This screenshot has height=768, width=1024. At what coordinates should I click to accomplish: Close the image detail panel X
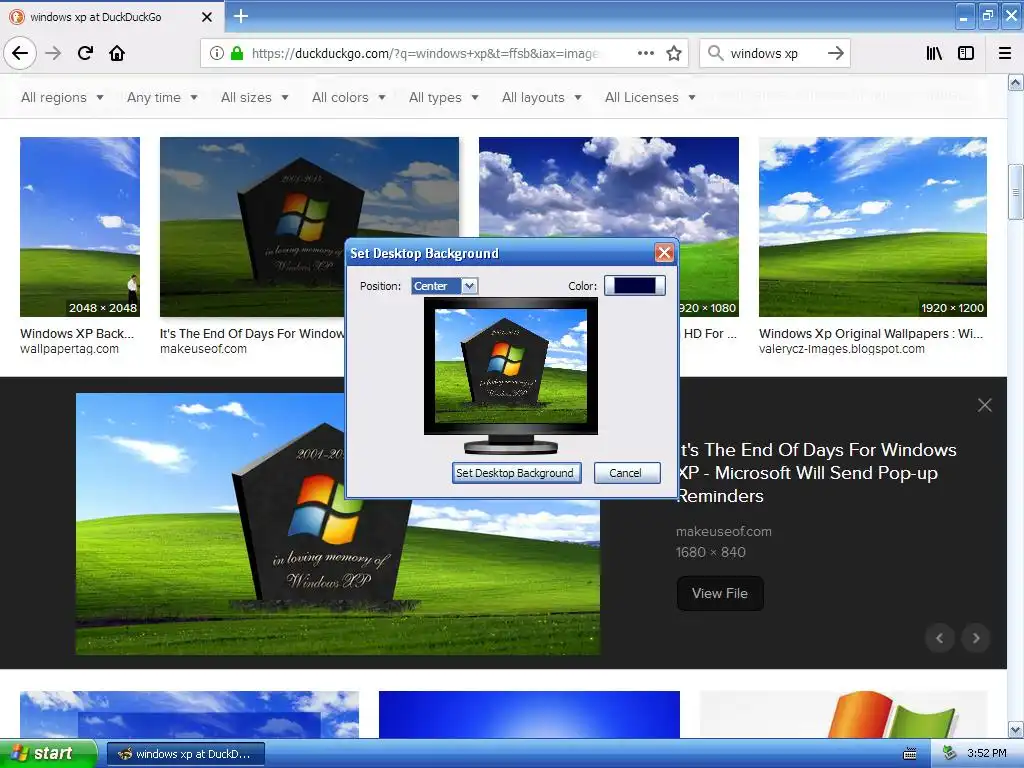(x=984, y=405)
